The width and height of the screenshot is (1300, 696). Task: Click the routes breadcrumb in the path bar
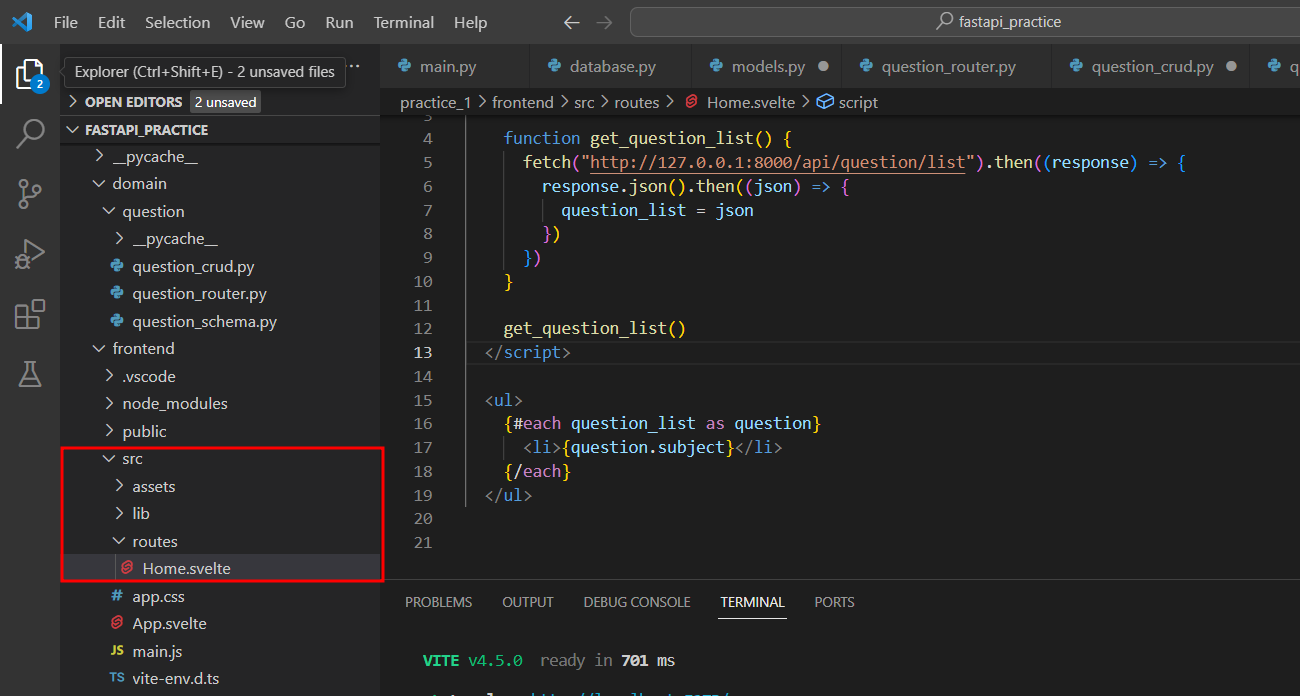[636, 102]
